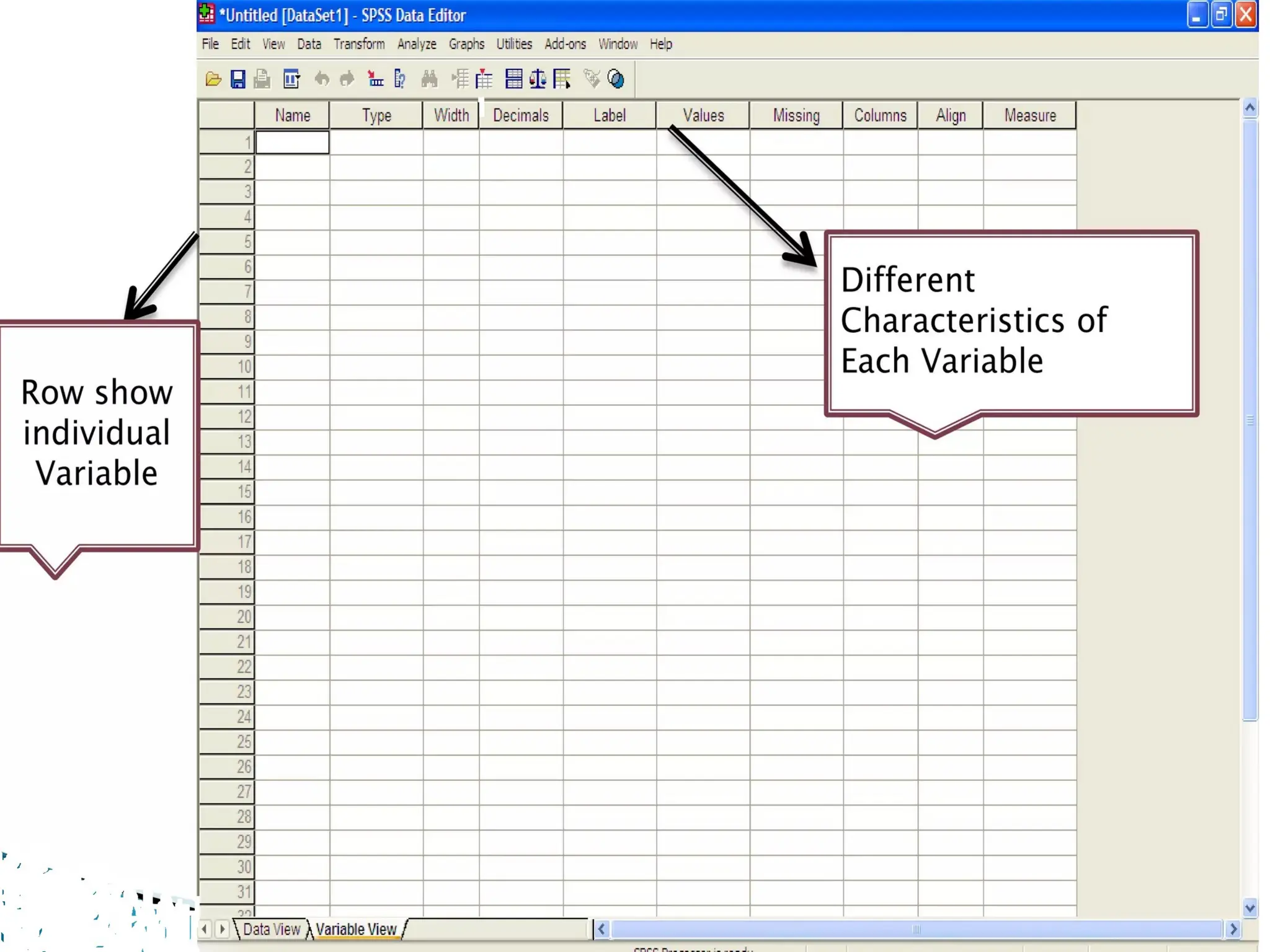Click the Measure column header

point(1029,115)
